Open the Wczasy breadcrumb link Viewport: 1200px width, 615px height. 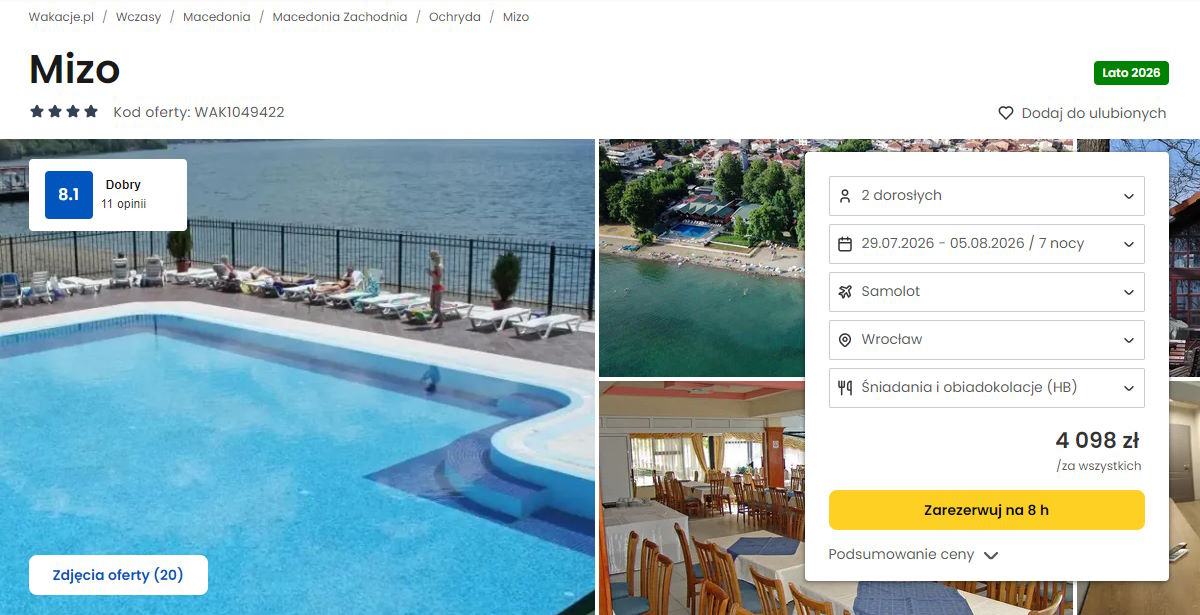138,17
